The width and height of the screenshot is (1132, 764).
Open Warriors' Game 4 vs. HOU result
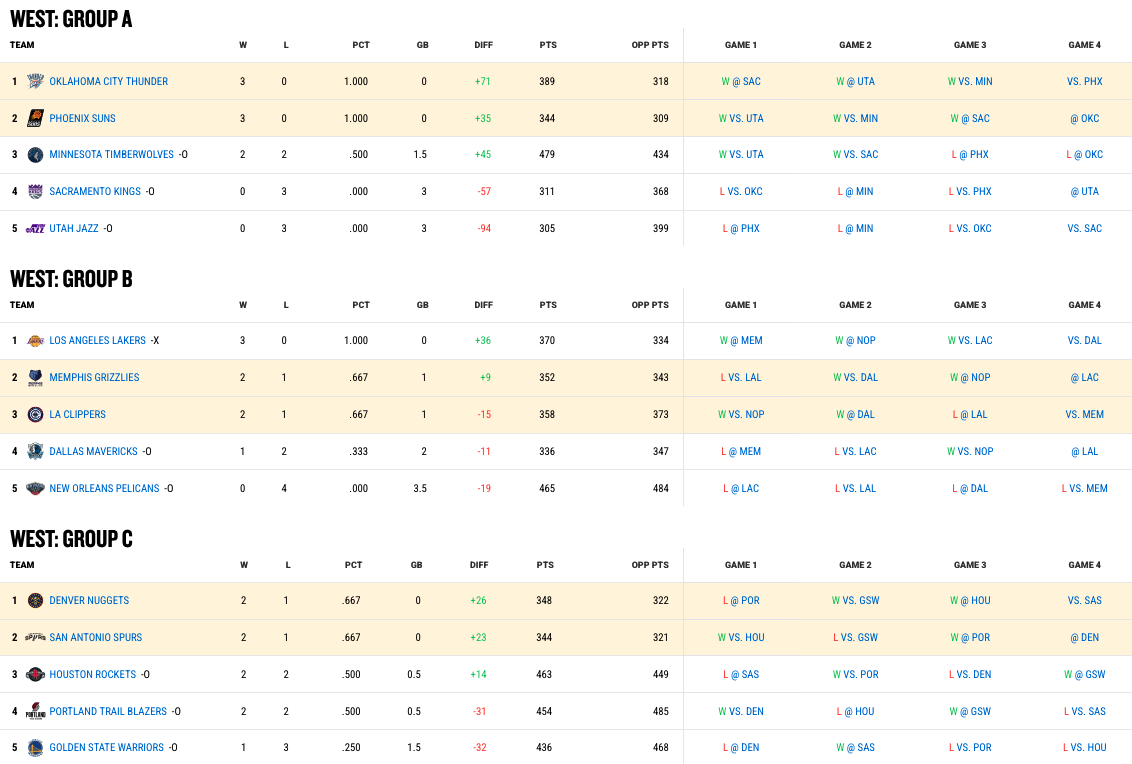click(1084, 747)
